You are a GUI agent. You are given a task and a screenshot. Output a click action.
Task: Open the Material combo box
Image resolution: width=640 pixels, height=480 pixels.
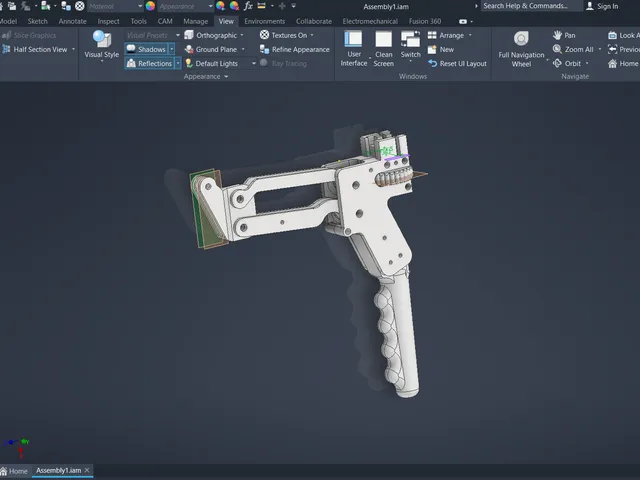116,6
